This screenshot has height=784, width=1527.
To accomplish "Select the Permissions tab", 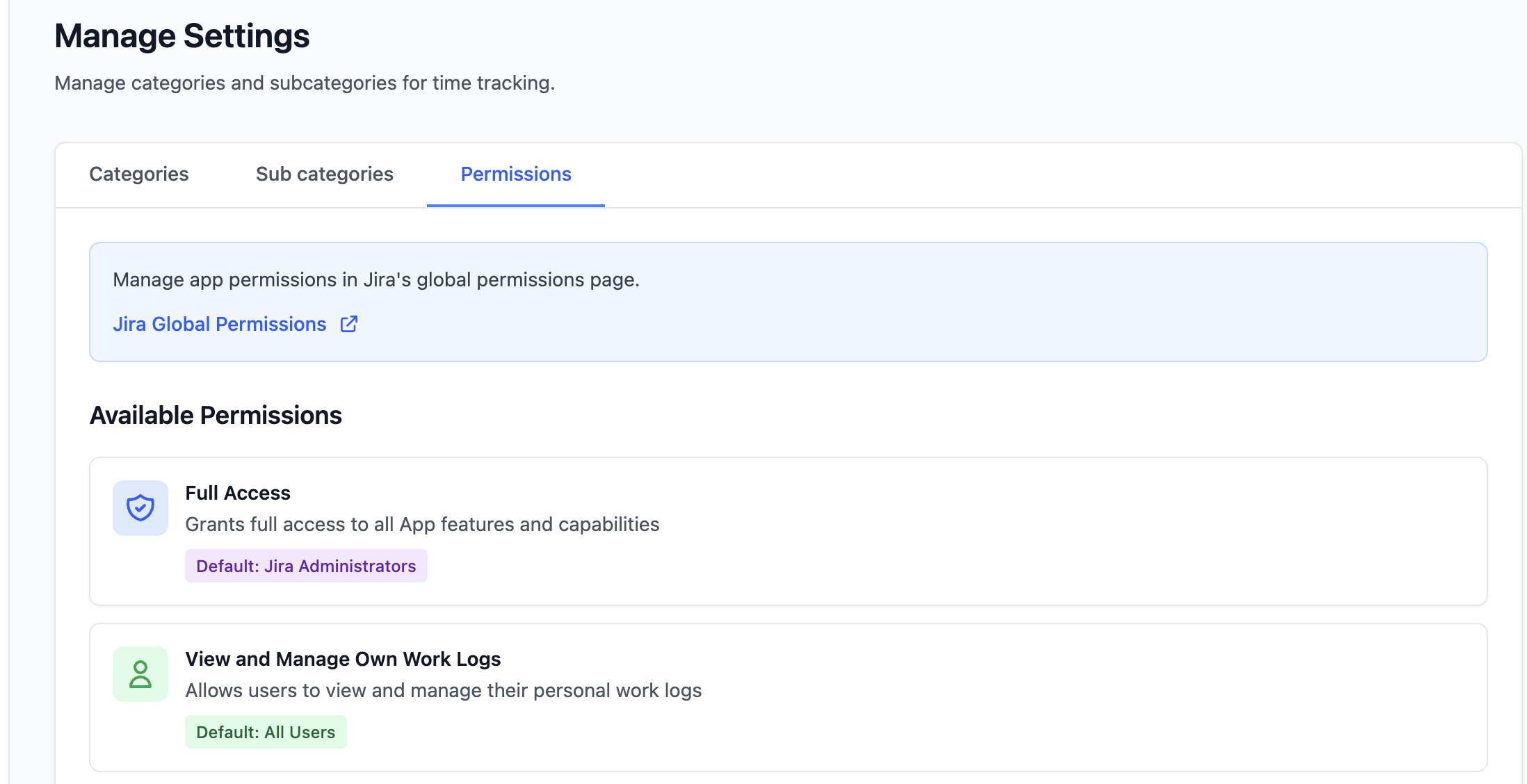I will pyautogui.click(x=515, y=174).
